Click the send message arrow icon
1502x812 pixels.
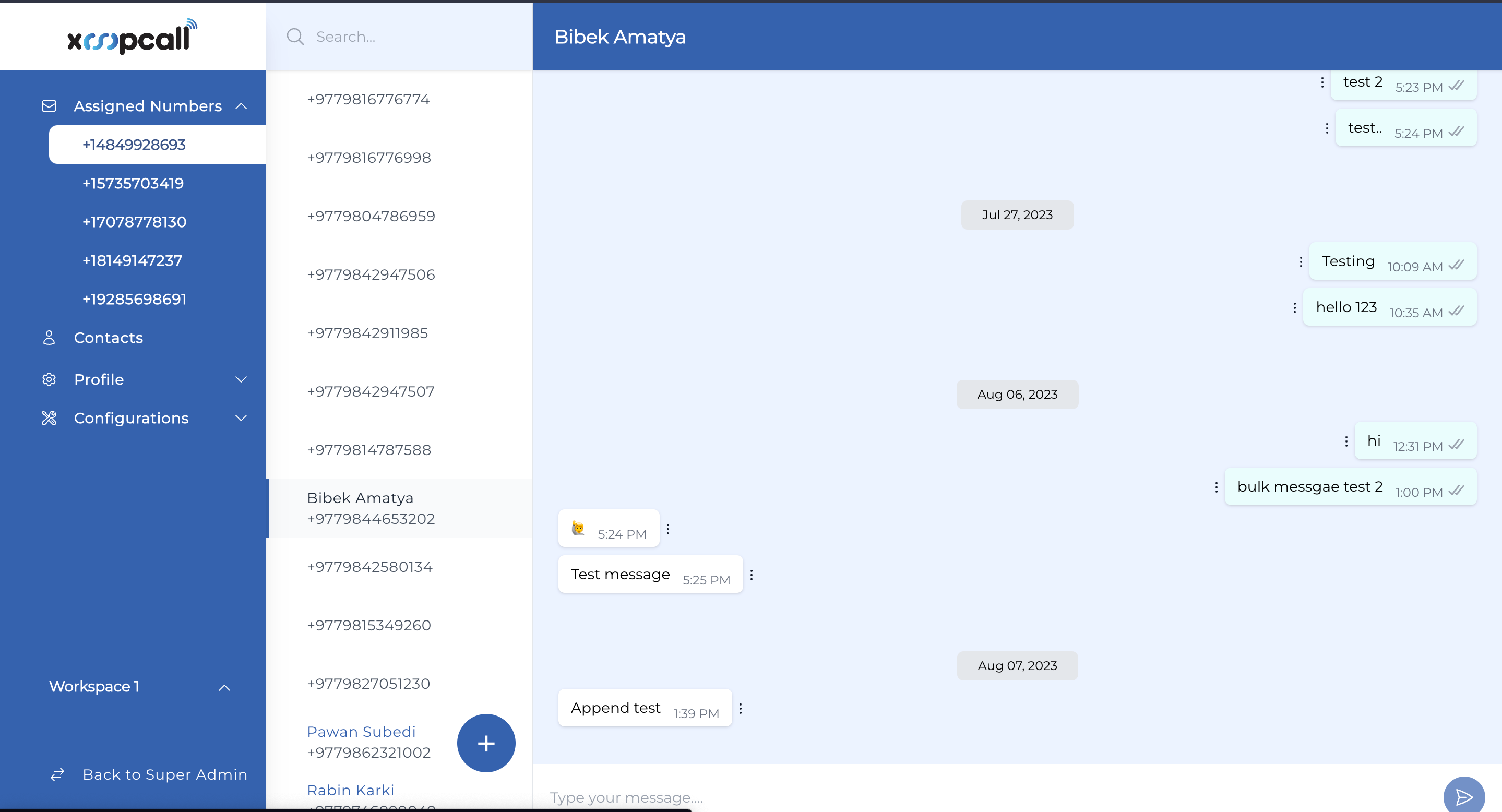(x=1463, y=796)
